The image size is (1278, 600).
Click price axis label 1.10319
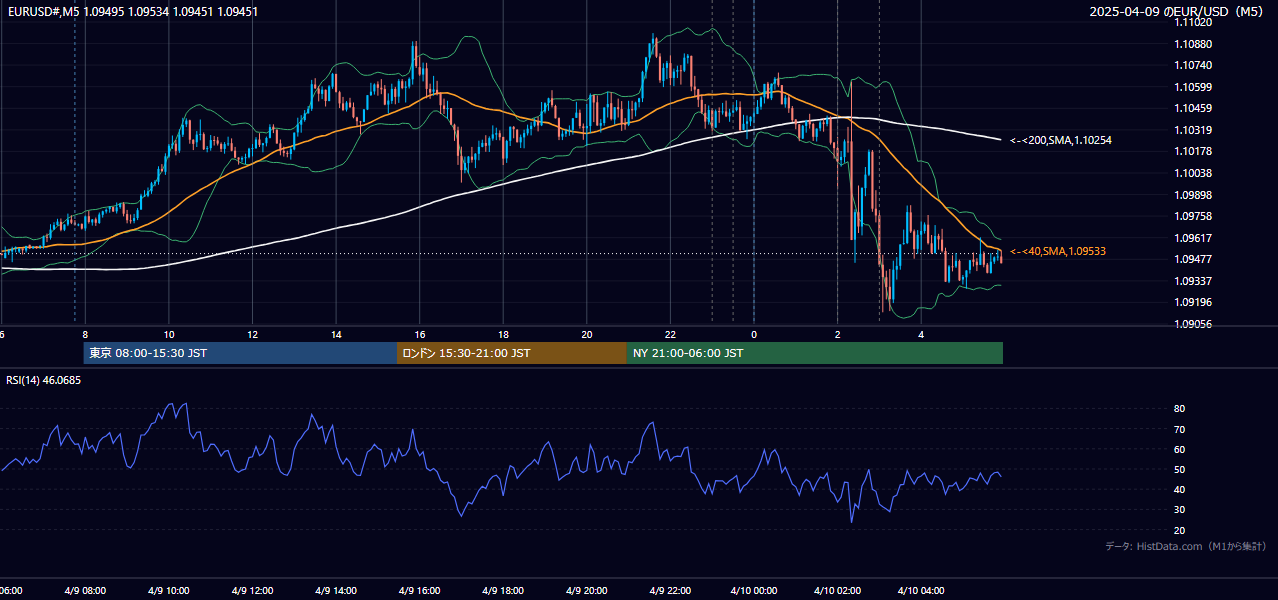coord(1194,130)
